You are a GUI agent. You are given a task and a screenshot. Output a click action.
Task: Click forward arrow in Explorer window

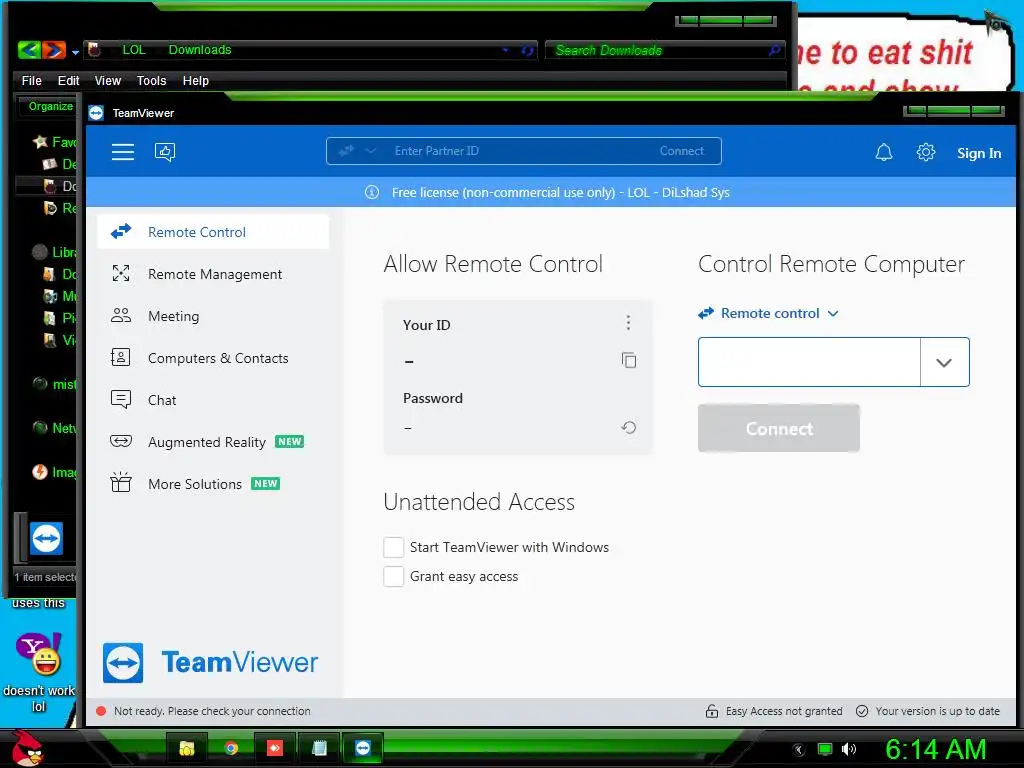pyautogui.click(x=54, y=50)
